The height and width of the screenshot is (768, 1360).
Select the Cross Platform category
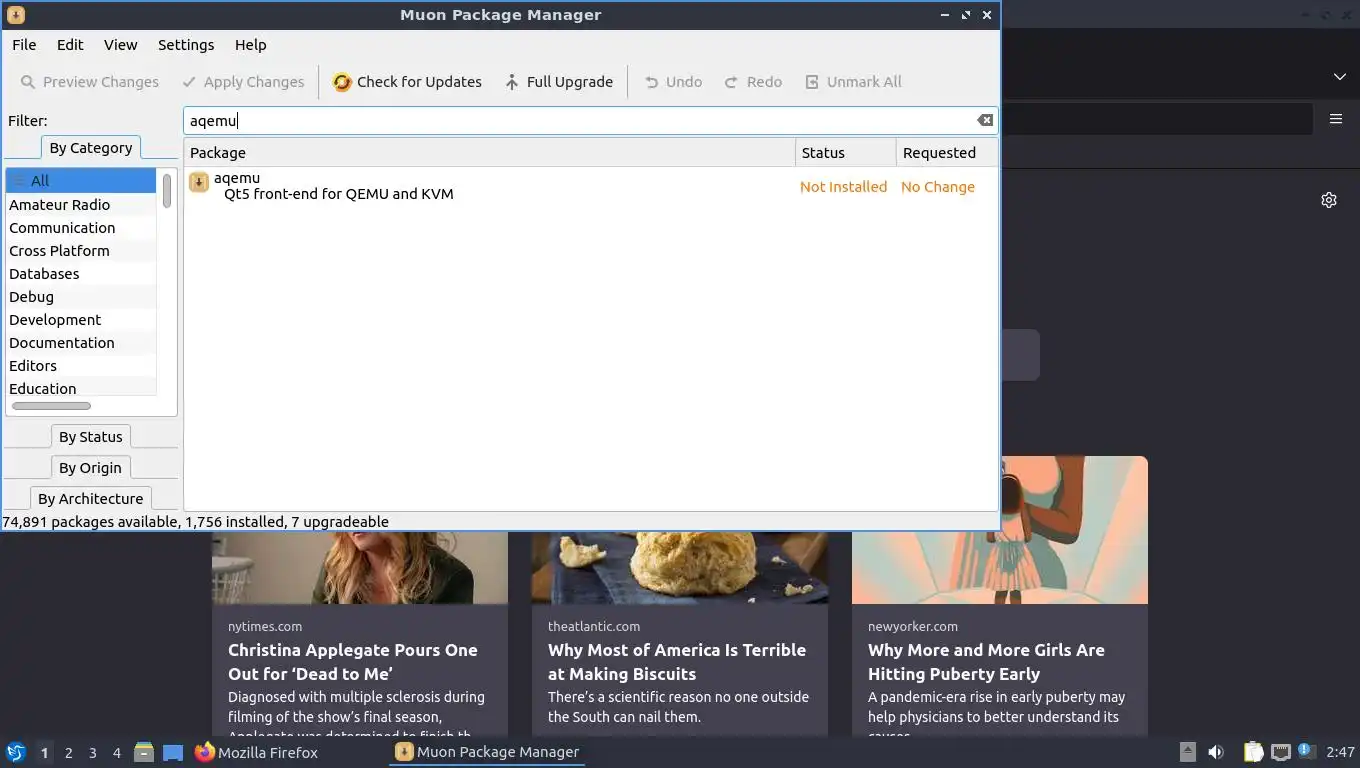81,250
